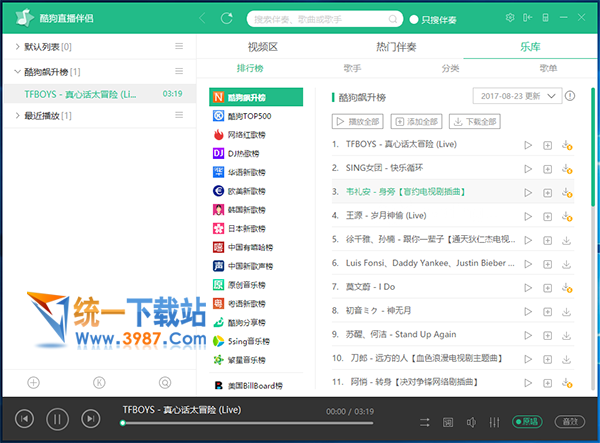Open menu icon for 最近播放

[x=179, y=115]
